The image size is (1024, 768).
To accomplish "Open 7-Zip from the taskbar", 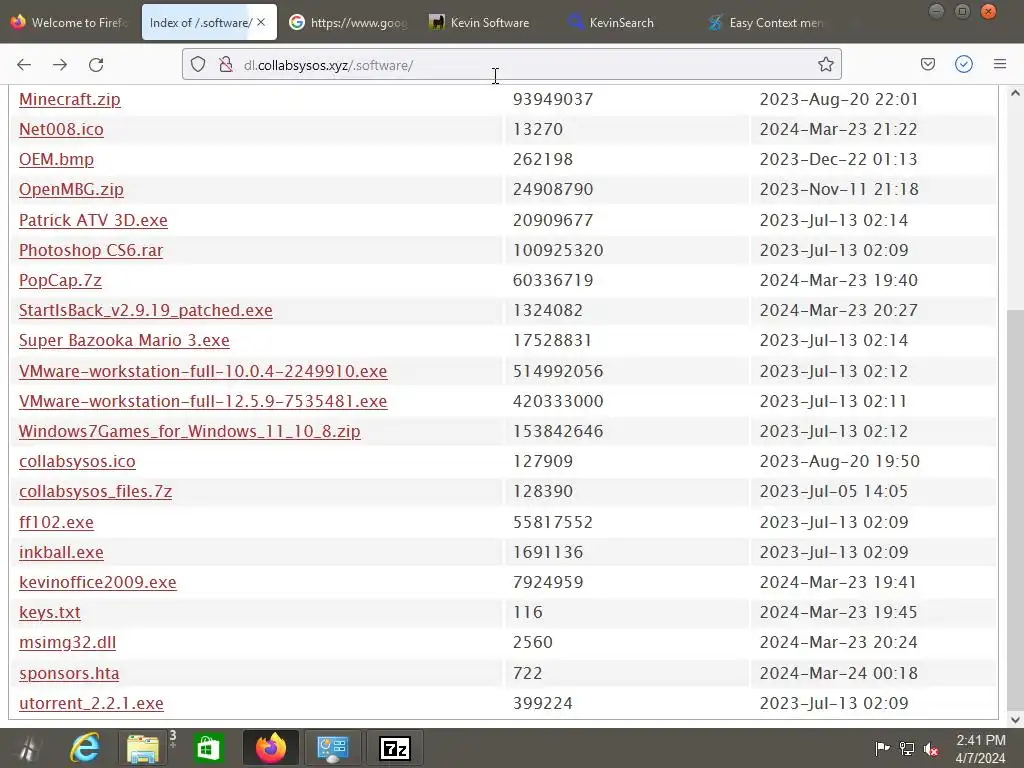I will tap(394, 748).
